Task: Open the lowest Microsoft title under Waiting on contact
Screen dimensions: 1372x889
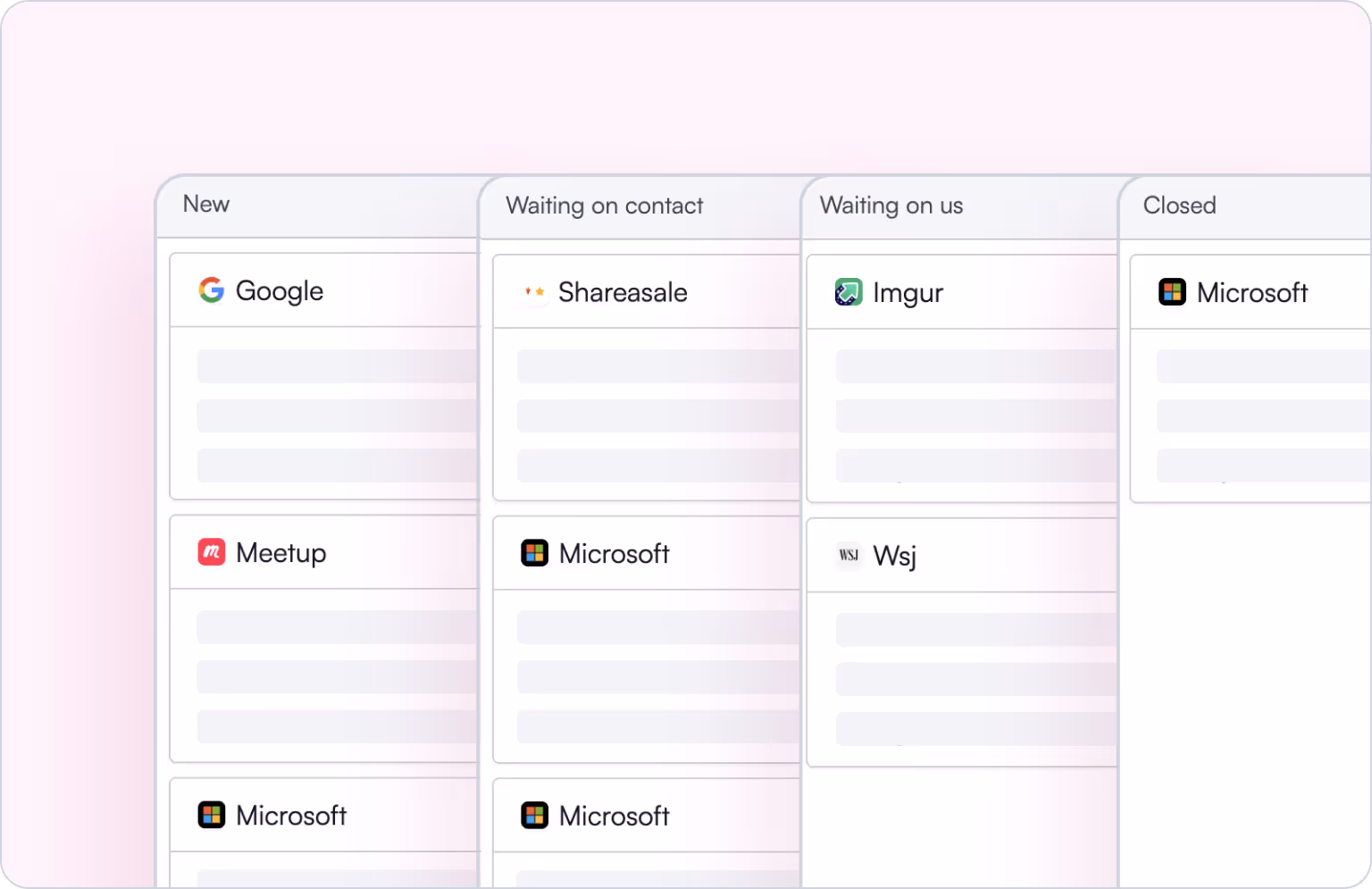Action: pos(614,815)
